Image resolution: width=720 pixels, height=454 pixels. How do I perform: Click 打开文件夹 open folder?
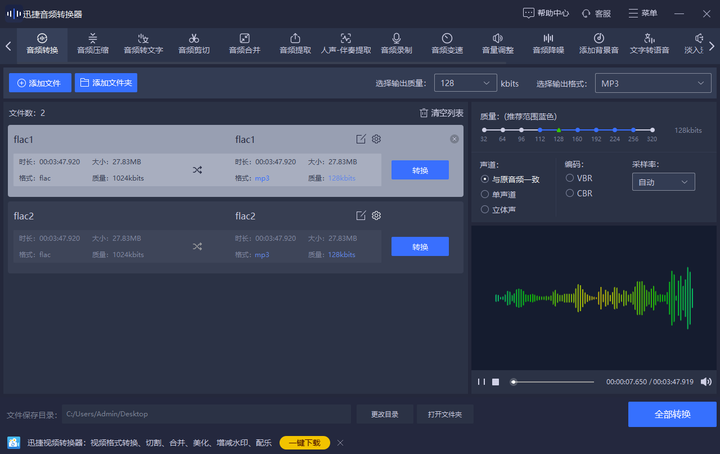tap(444, 414)
